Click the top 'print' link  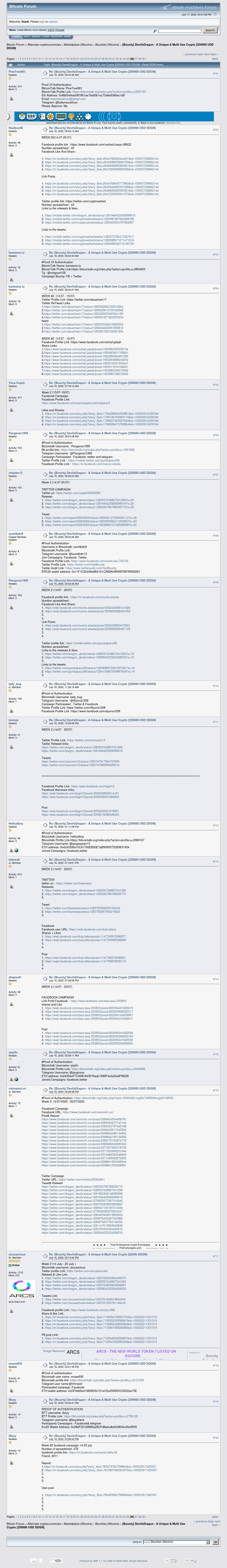[x=215, y=59]
